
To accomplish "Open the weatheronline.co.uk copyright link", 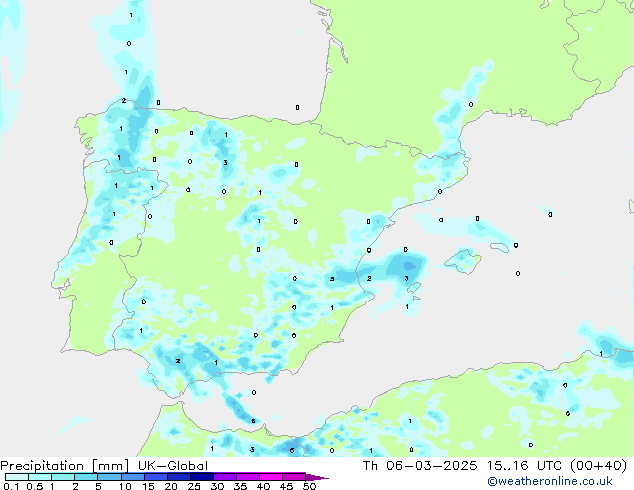I will coord(550,481).
